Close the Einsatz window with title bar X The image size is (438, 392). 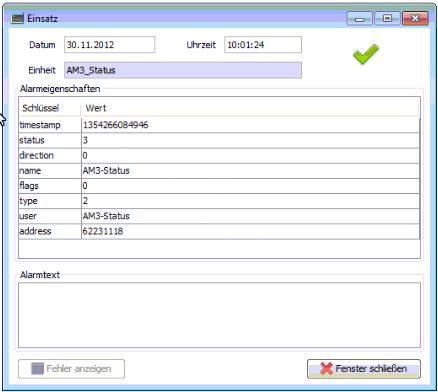click(415, 19)
